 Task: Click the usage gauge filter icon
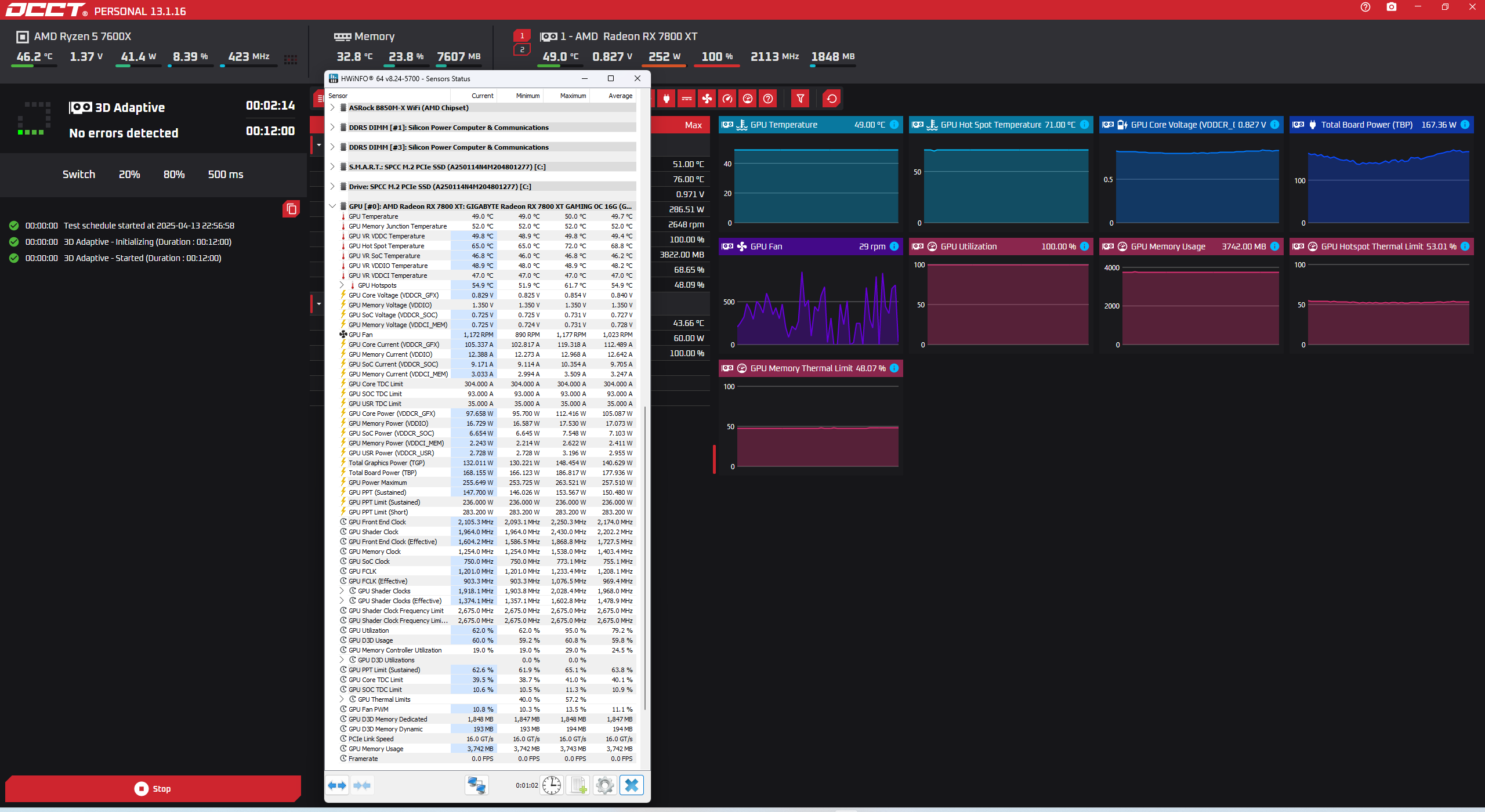point(748,99)
